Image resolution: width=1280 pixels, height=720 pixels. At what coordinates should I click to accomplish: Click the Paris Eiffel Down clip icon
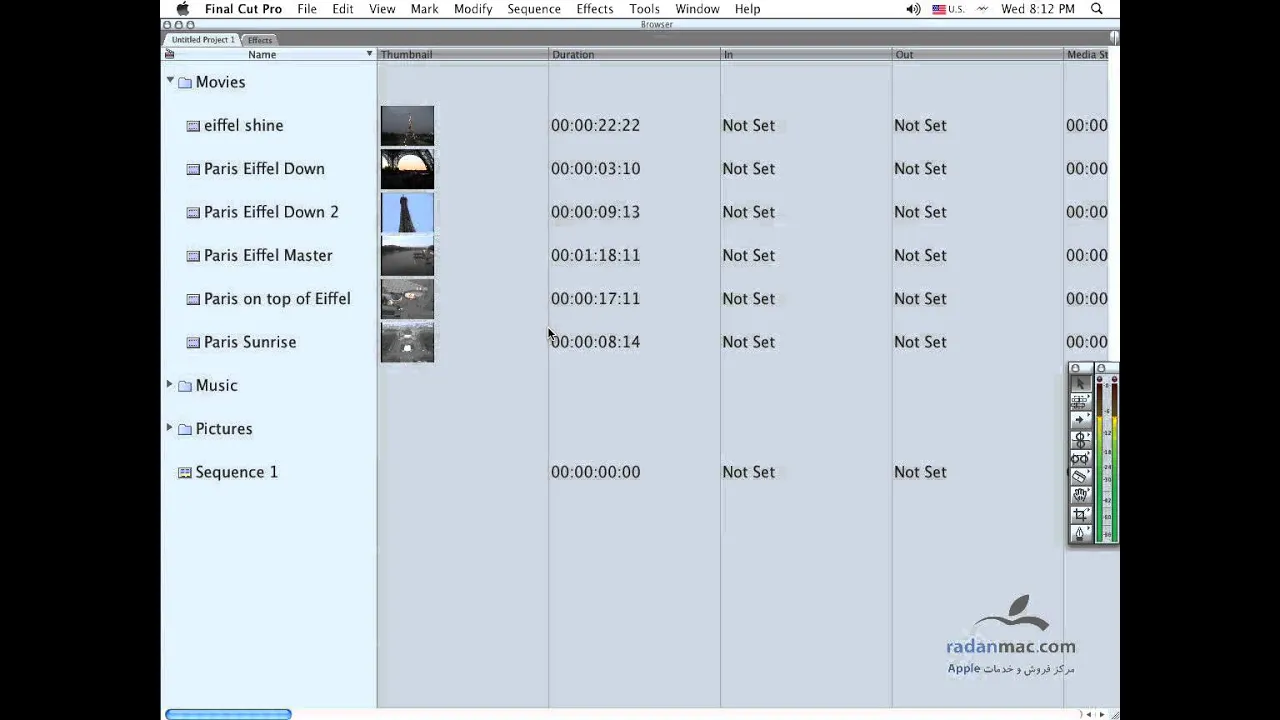coord(193,169)
